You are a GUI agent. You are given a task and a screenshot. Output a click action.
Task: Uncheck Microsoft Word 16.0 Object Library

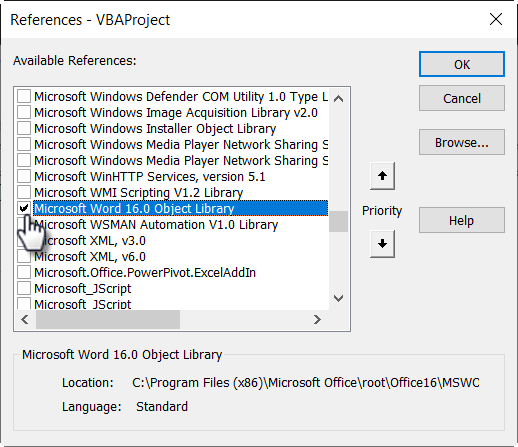[x=24, y=209]
